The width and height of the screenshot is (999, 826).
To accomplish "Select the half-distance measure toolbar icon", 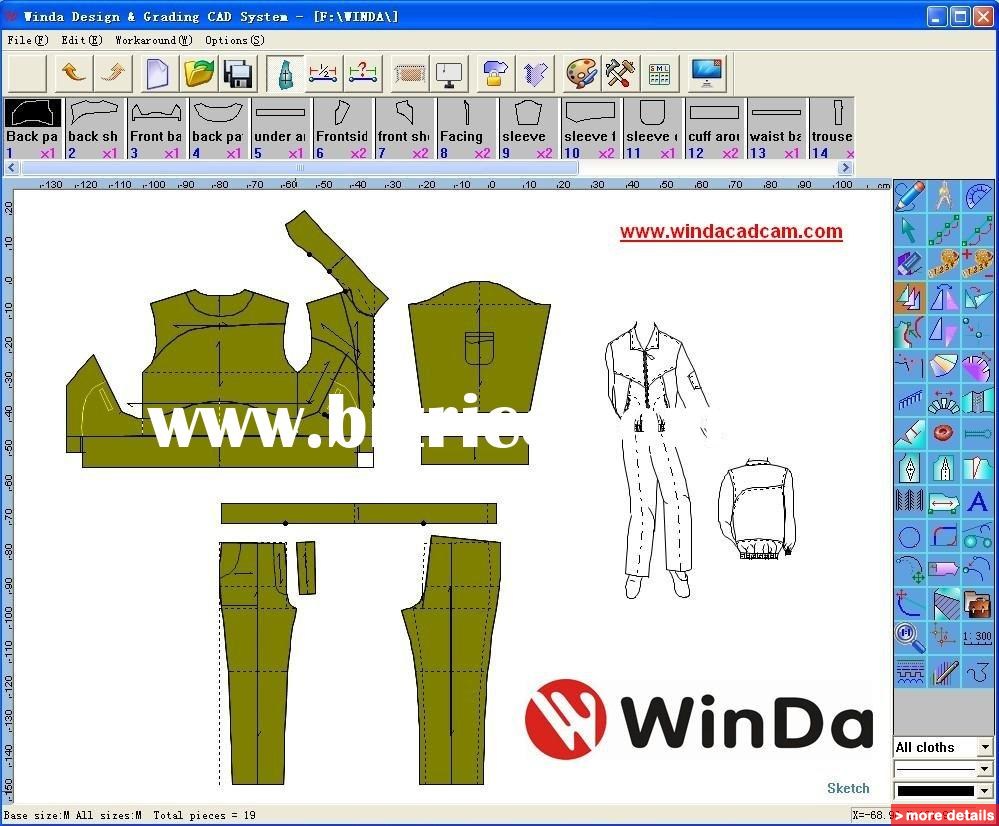I will [323, 73].
